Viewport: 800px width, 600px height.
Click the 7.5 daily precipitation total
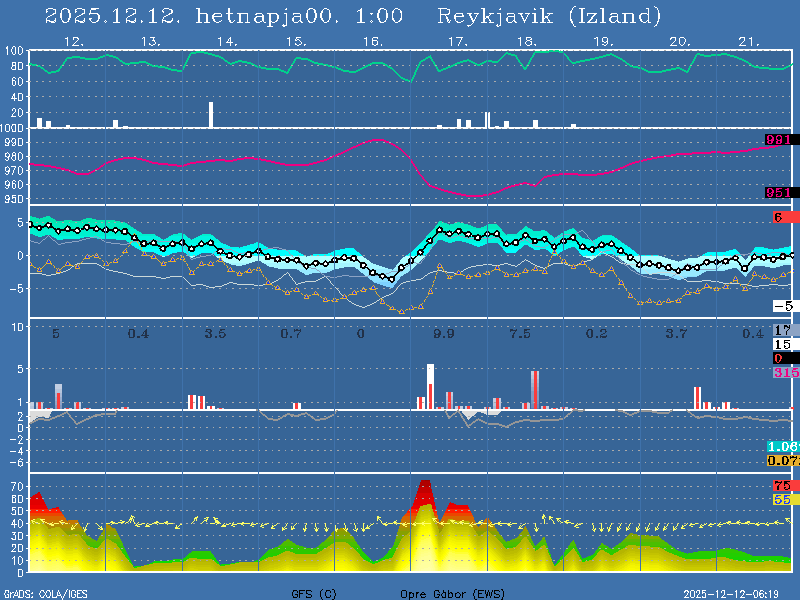(520, 333)
